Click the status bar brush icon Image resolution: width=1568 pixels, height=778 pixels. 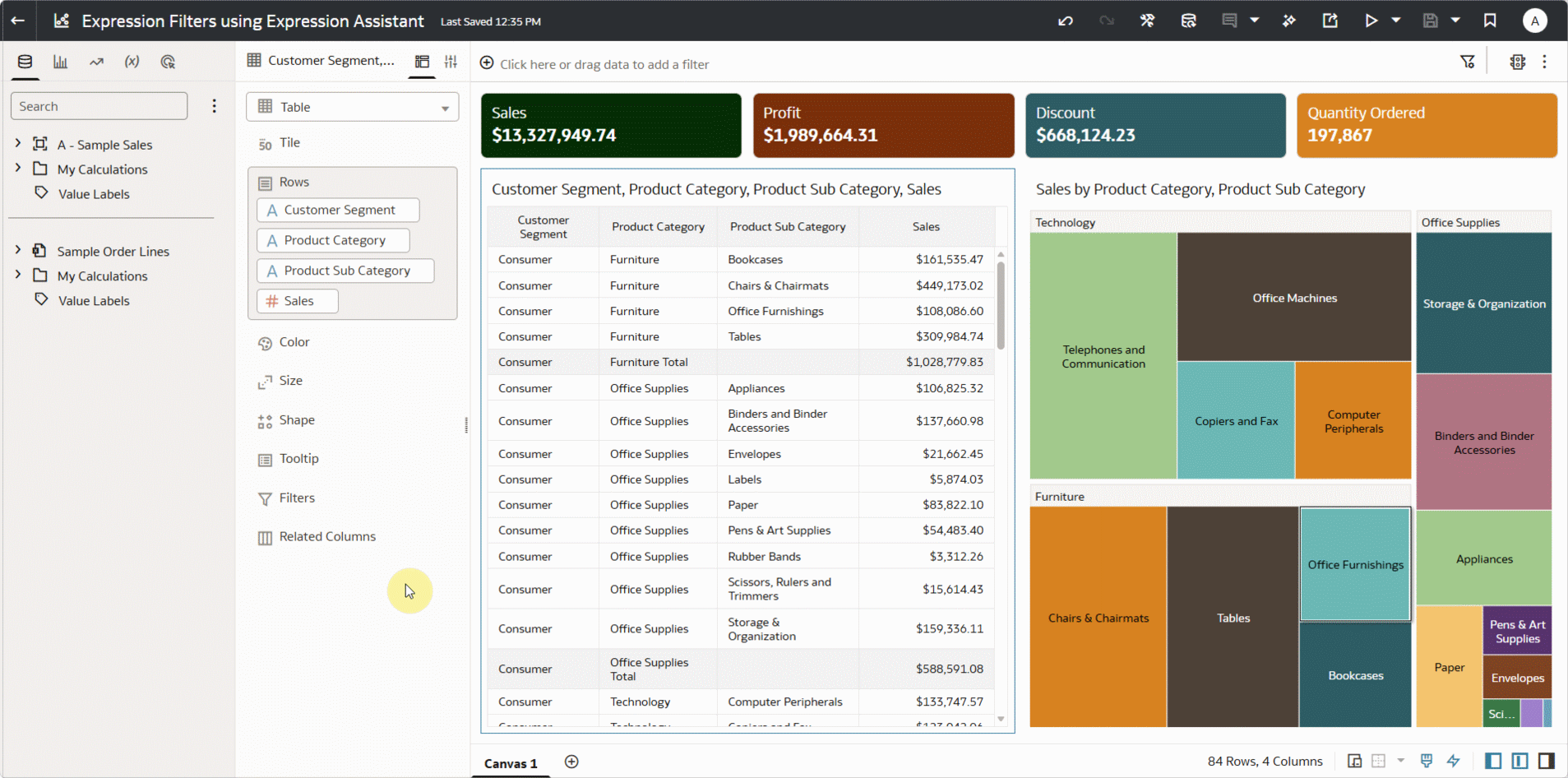(1427, 761)
